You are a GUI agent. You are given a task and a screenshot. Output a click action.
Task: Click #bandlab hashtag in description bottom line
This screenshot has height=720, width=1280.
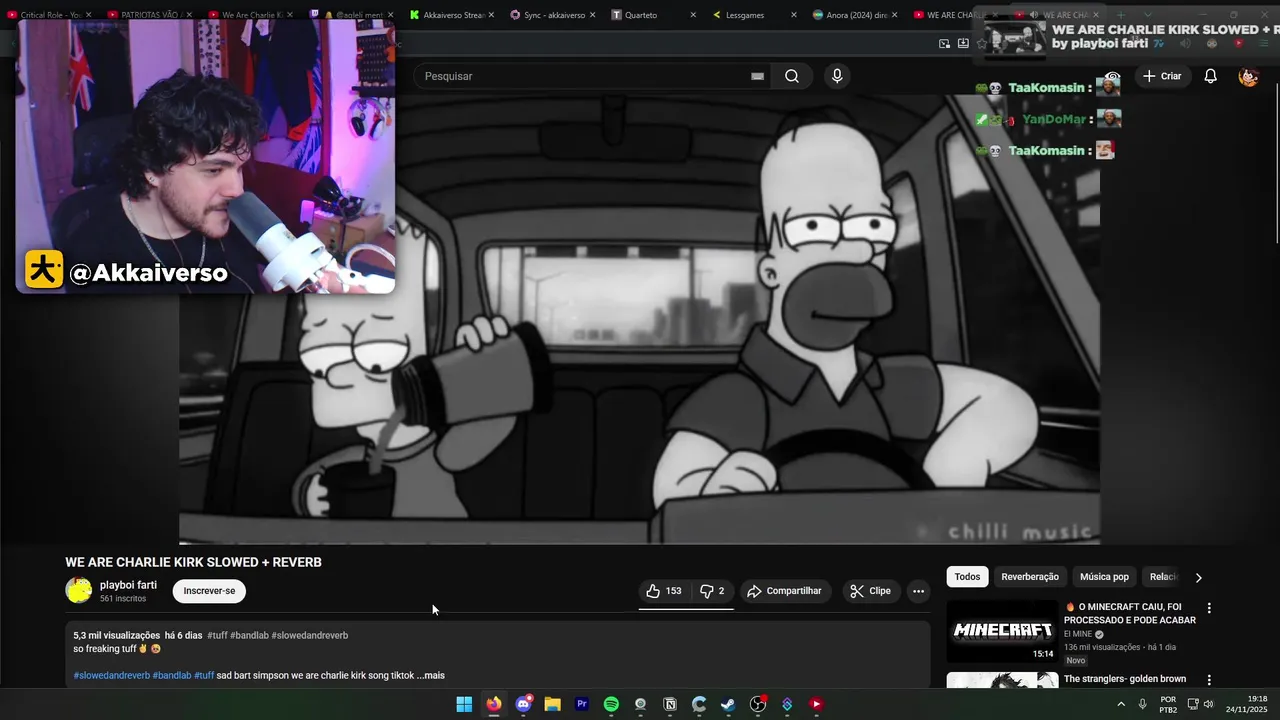(172, 676)
